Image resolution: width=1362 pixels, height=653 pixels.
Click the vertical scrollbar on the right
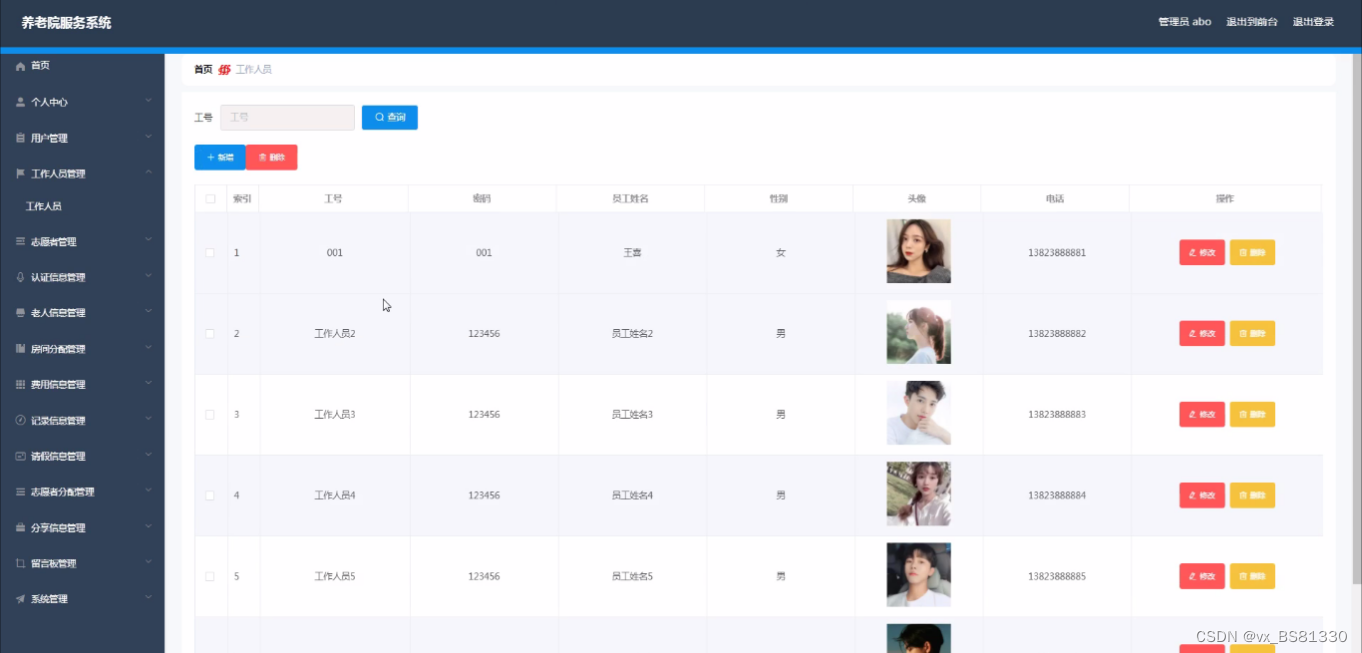pyautogui.click(x=1356, y=320)
